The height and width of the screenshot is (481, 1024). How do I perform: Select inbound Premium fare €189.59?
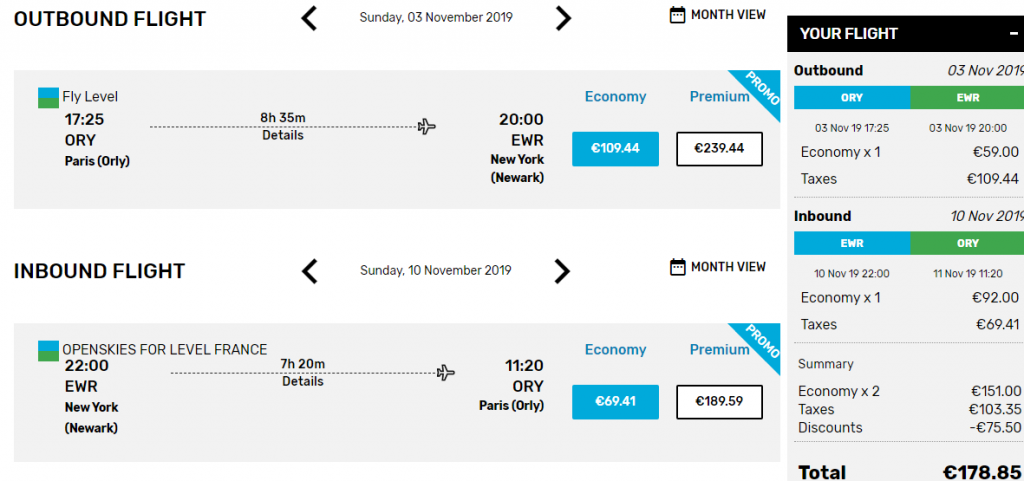click(x=719, y=401)
